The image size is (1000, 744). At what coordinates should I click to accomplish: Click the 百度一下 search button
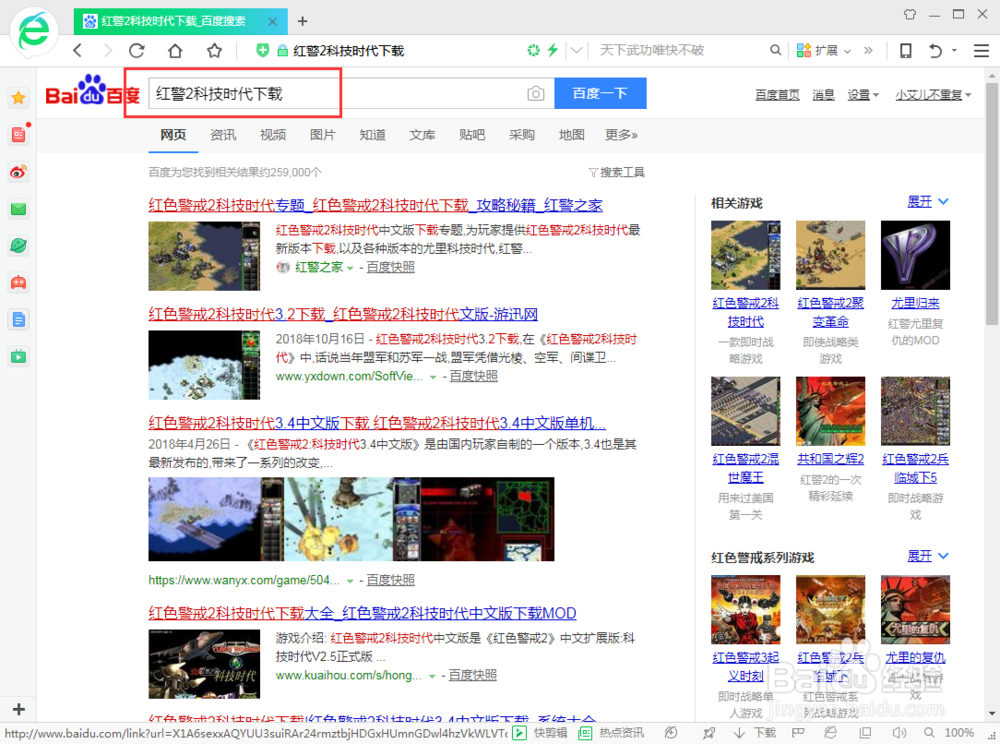point(600,93)
